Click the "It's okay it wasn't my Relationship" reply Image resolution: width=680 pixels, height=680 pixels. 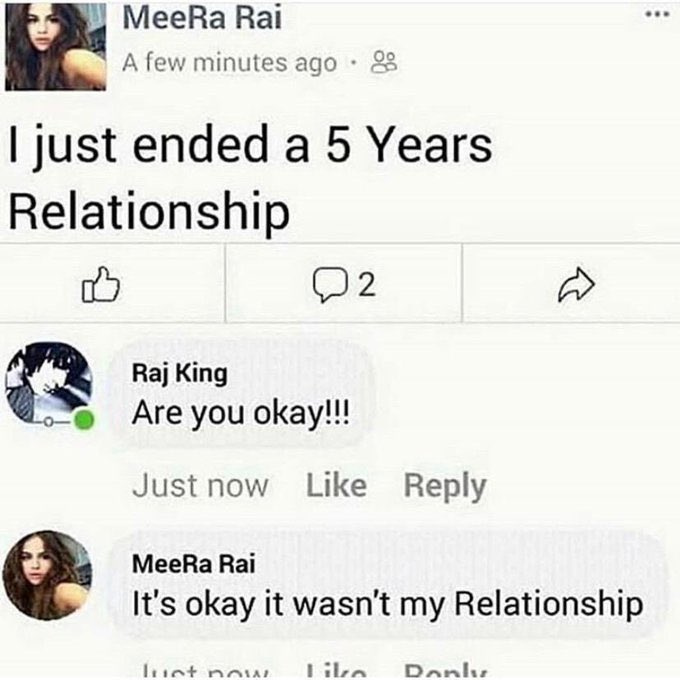coord(388,604)
